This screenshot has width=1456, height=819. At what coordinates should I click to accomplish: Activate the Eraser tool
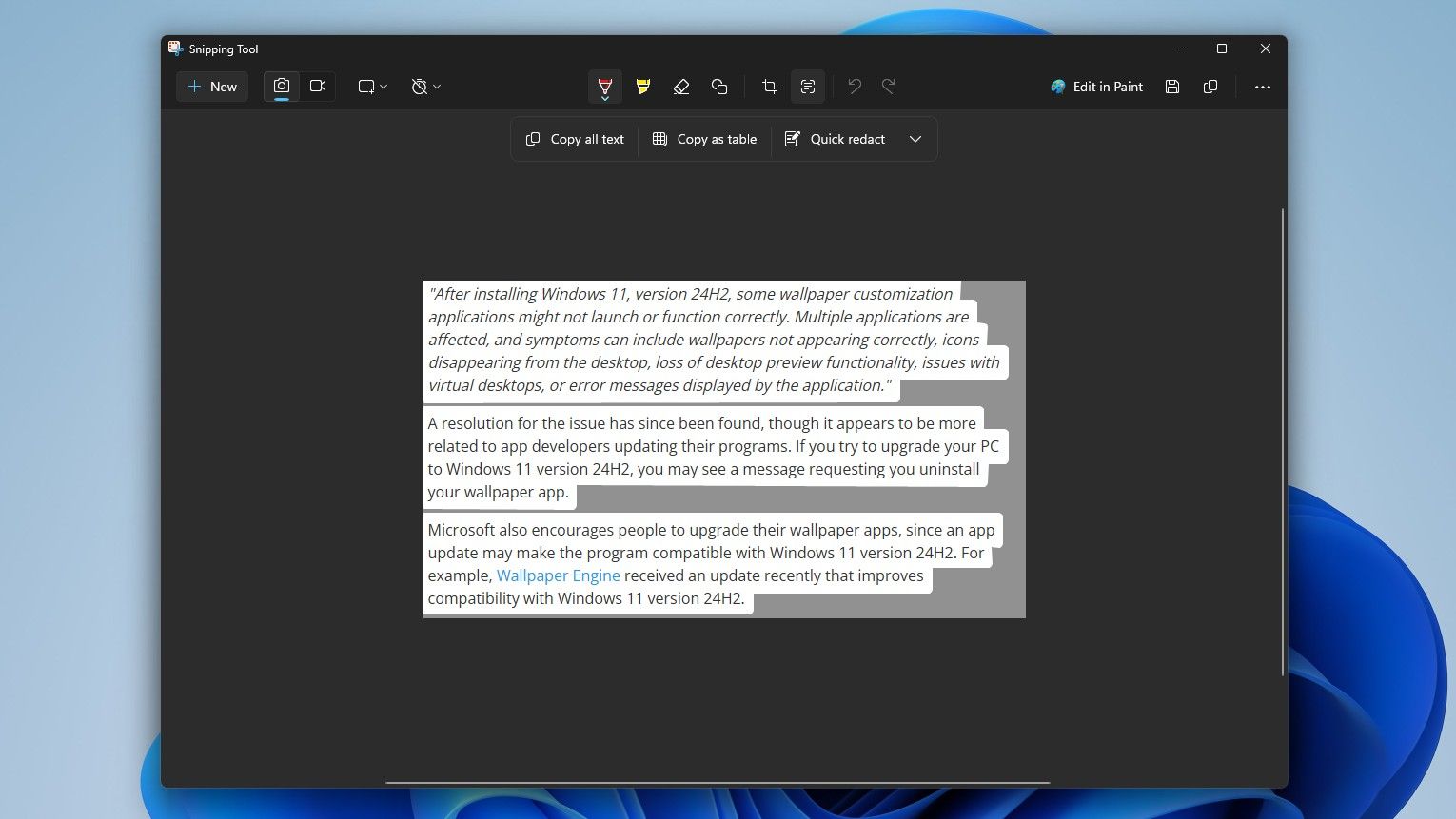click(x=681, y=87)
